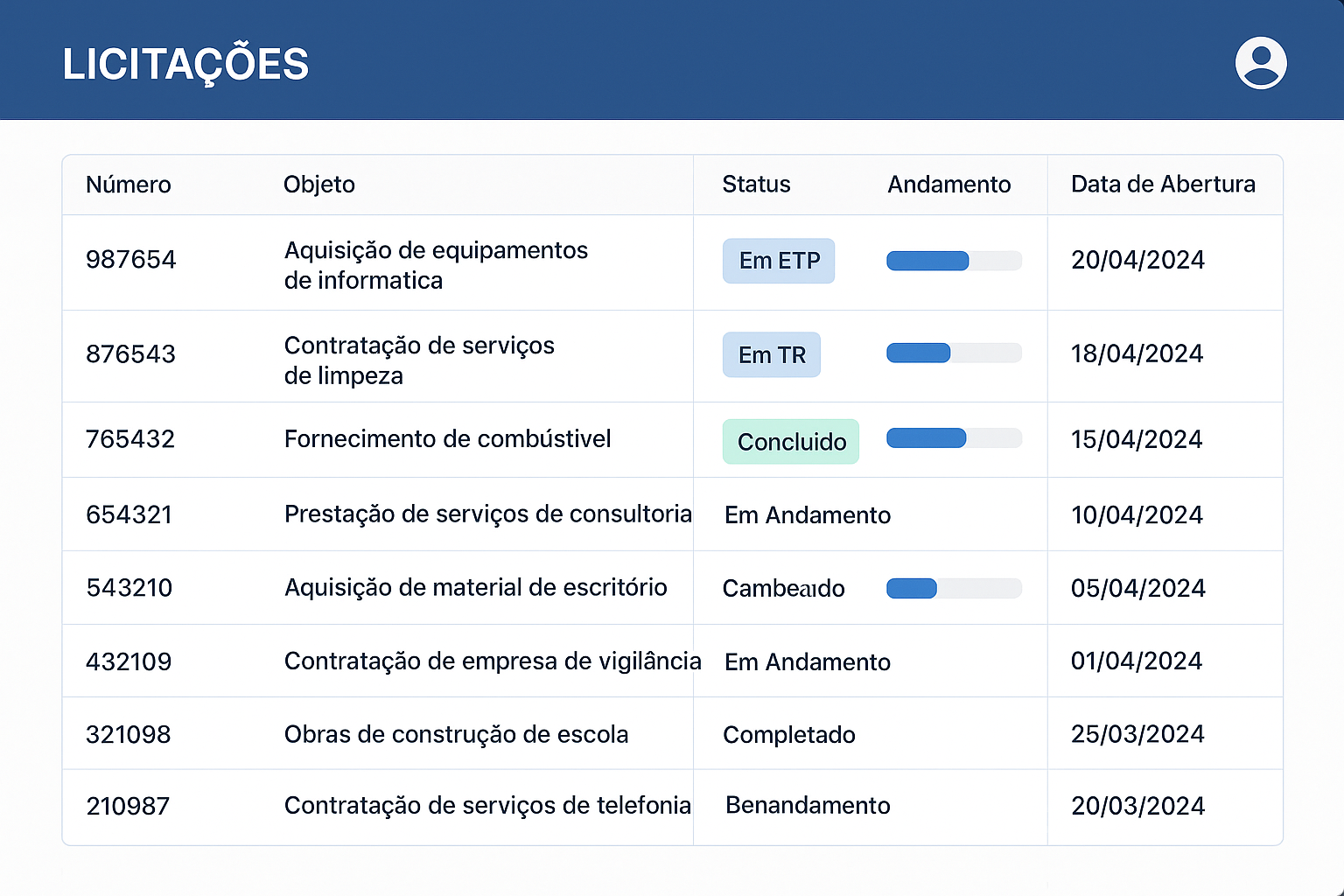Click the 'Cambeaıdo' status label
The width and height of the screenshot is (1344, 896).
(x=783, y=588)
